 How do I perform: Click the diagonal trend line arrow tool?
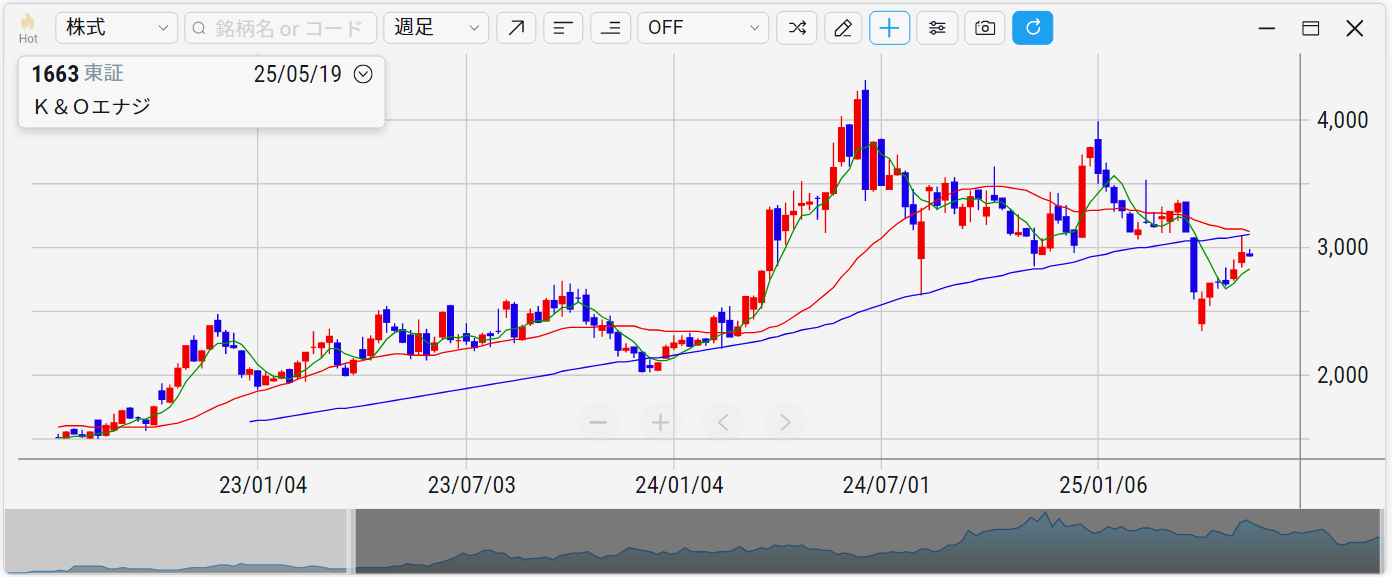click(516, 28)
